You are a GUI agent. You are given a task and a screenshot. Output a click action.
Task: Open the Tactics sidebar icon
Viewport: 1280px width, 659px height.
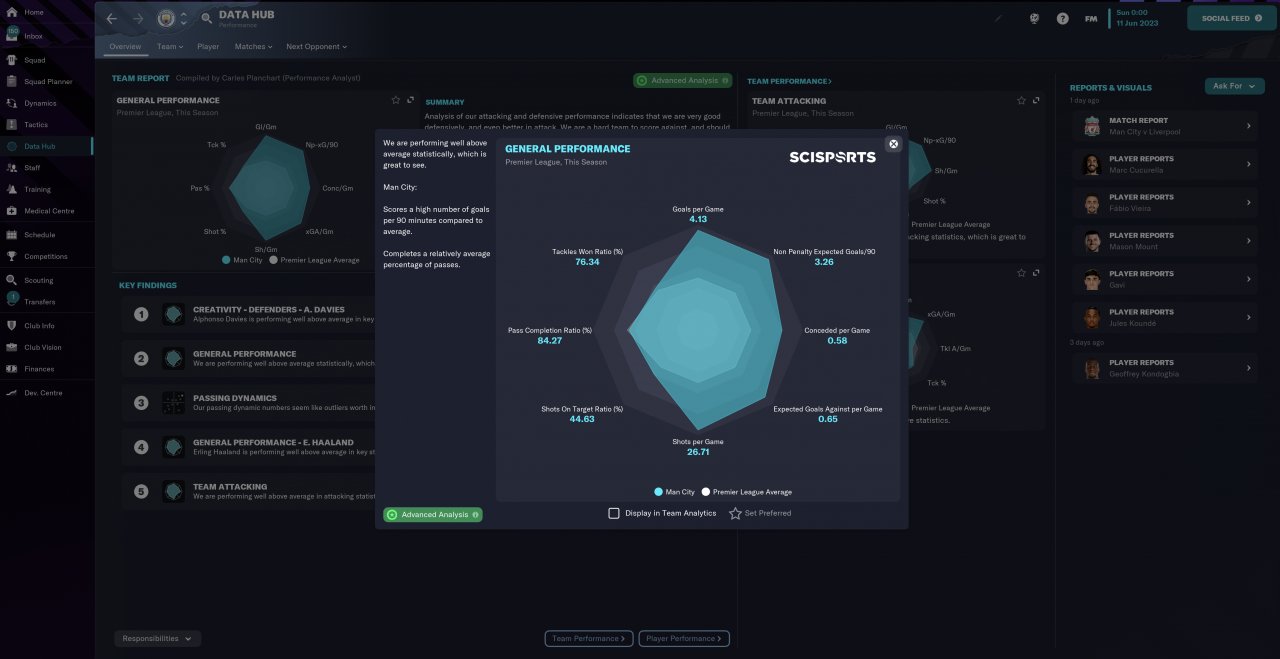click(12, 125)
